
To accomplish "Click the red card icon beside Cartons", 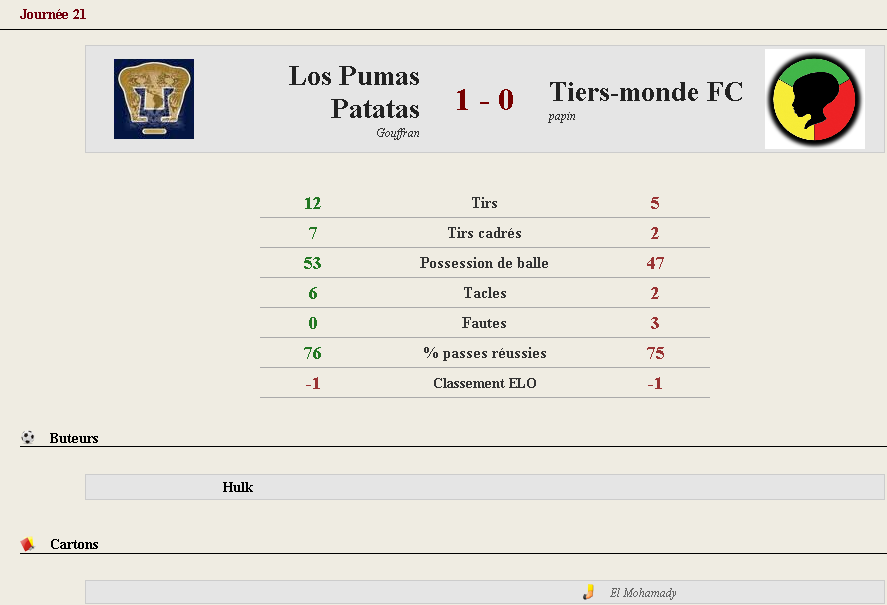I will [27, 544].
